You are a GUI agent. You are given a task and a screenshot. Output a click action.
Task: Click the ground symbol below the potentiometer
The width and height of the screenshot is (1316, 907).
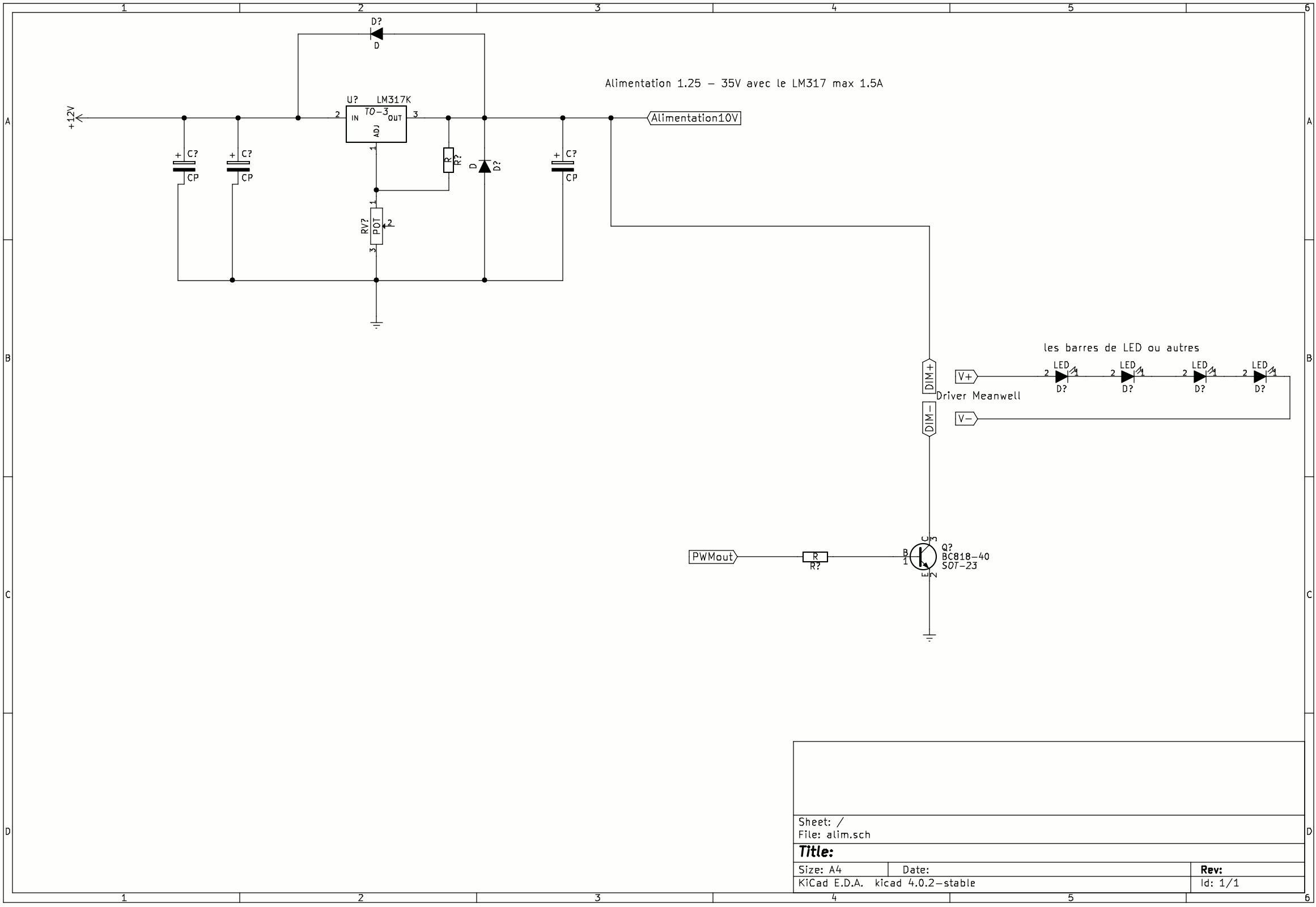tap(376, 324)
